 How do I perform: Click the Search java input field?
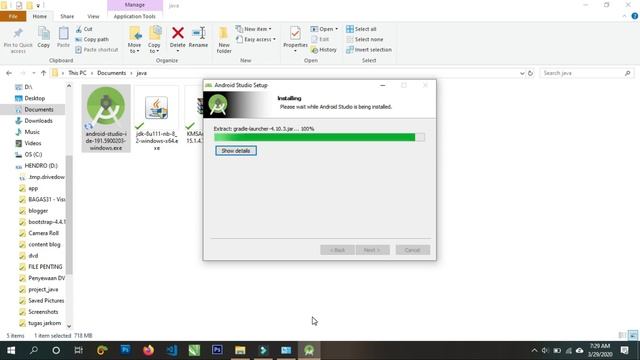click(587, 73)
